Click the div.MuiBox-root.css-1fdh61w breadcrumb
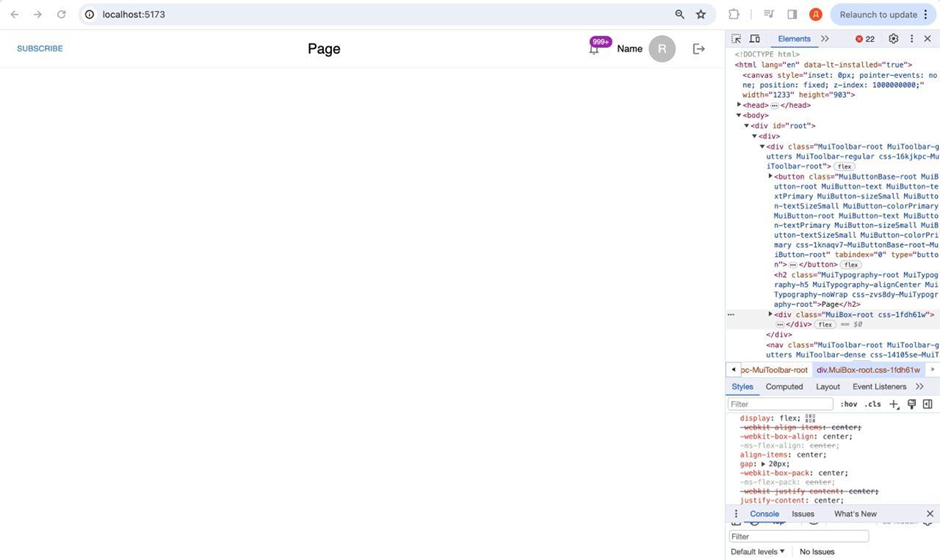 tap(868, 370)
